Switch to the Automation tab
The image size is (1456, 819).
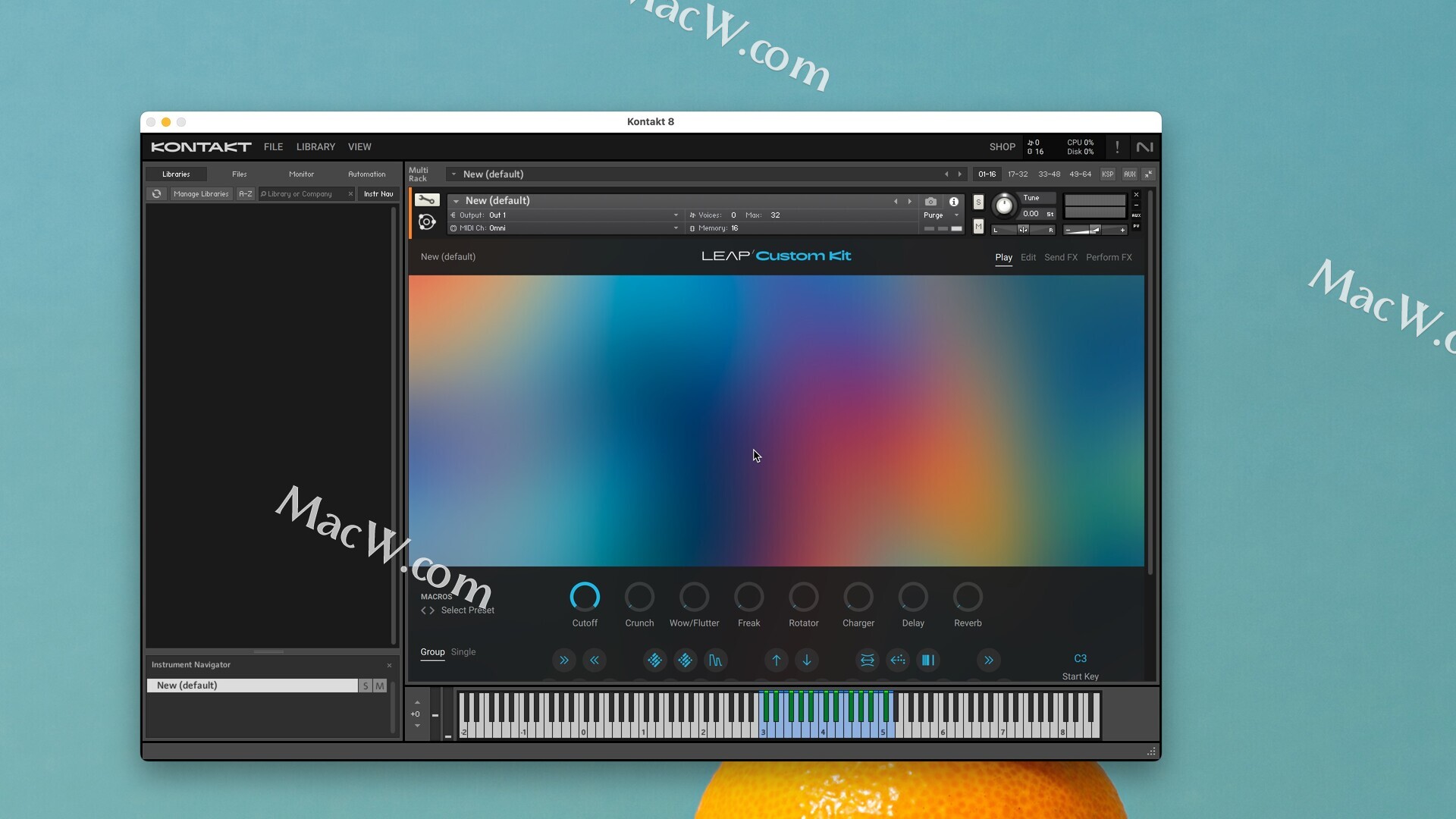[367, 174]
